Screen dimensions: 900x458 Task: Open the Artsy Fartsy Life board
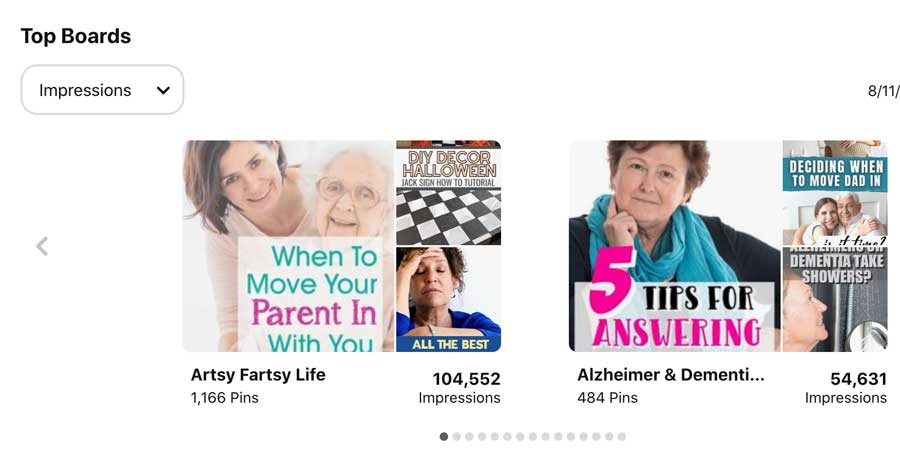point(258,375)
